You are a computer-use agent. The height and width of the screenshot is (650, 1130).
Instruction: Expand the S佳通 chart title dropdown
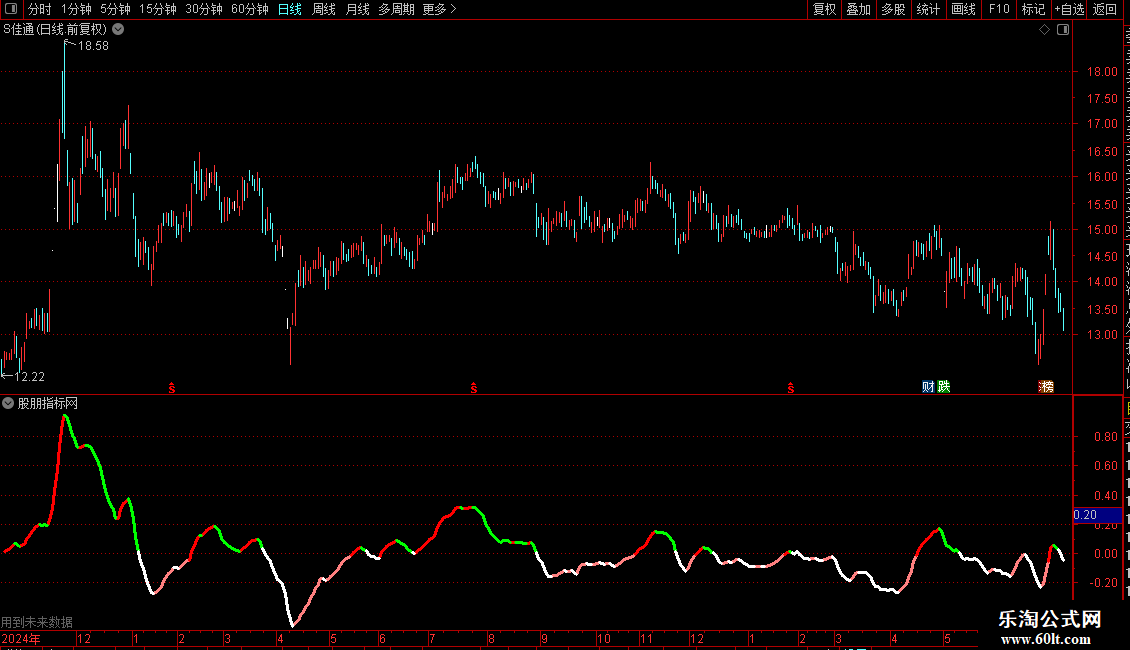tap(118, 30)
